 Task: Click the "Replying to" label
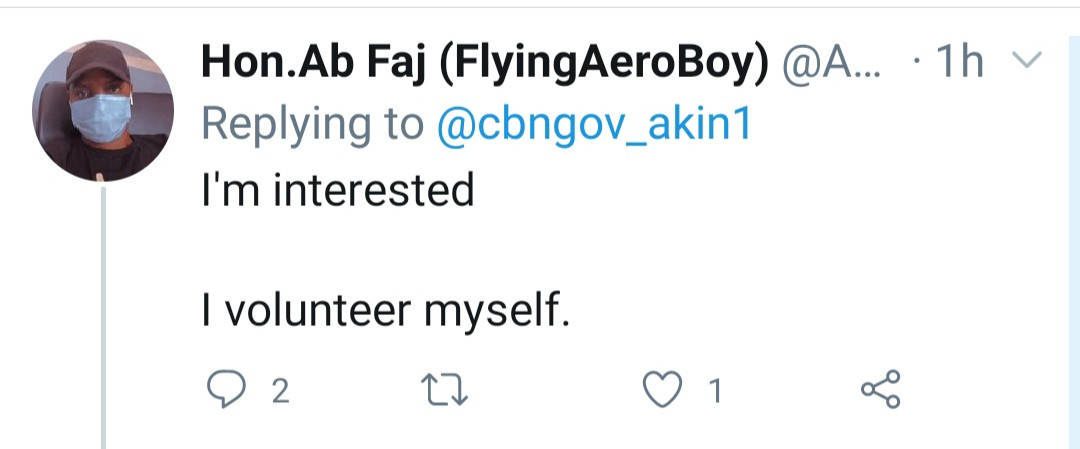pos(312,126)
